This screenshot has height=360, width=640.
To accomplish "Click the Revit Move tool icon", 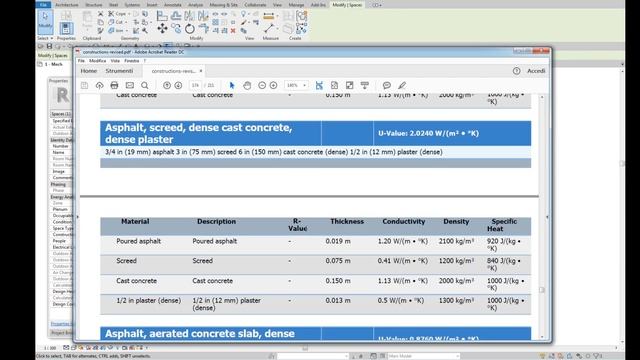I will click(162, 29).
